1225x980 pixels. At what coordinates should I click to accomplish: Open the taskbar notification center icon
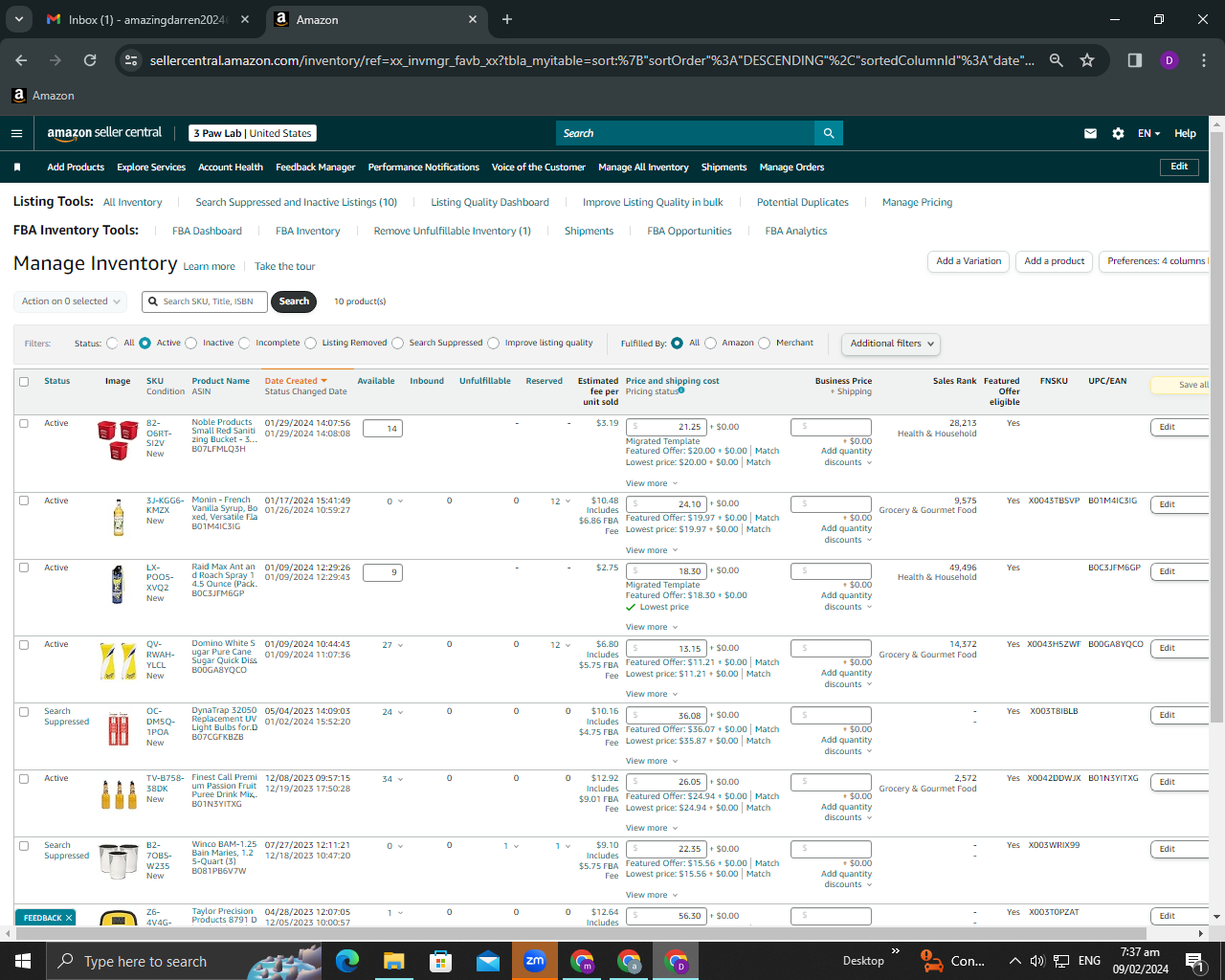point(1194,961)
